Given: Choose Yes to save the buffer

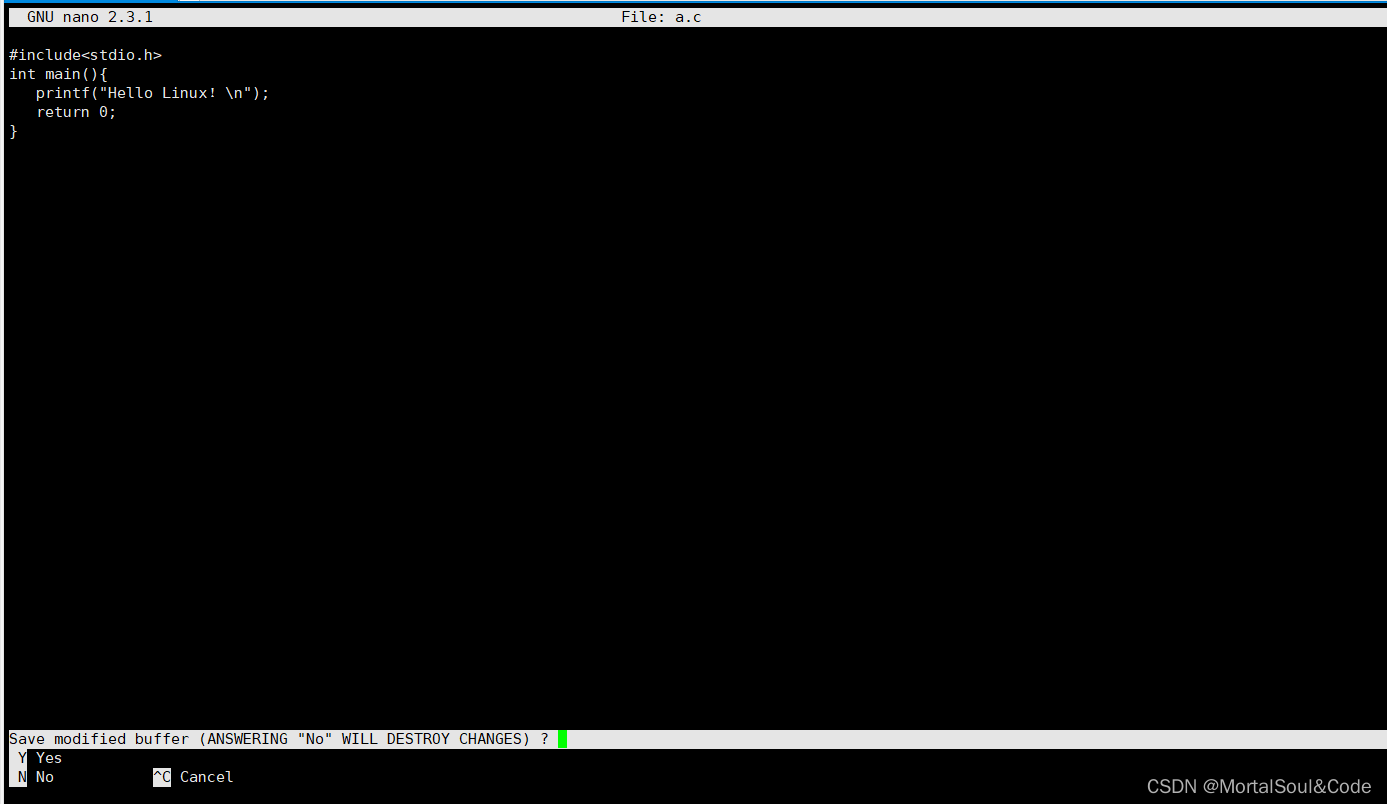Looking at the screenshot, I should 49,758.
